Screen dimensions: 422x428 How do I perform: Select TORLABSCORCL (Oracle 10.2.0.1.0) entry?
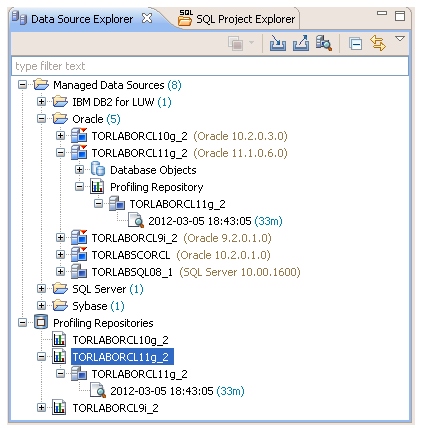[181, 255]
